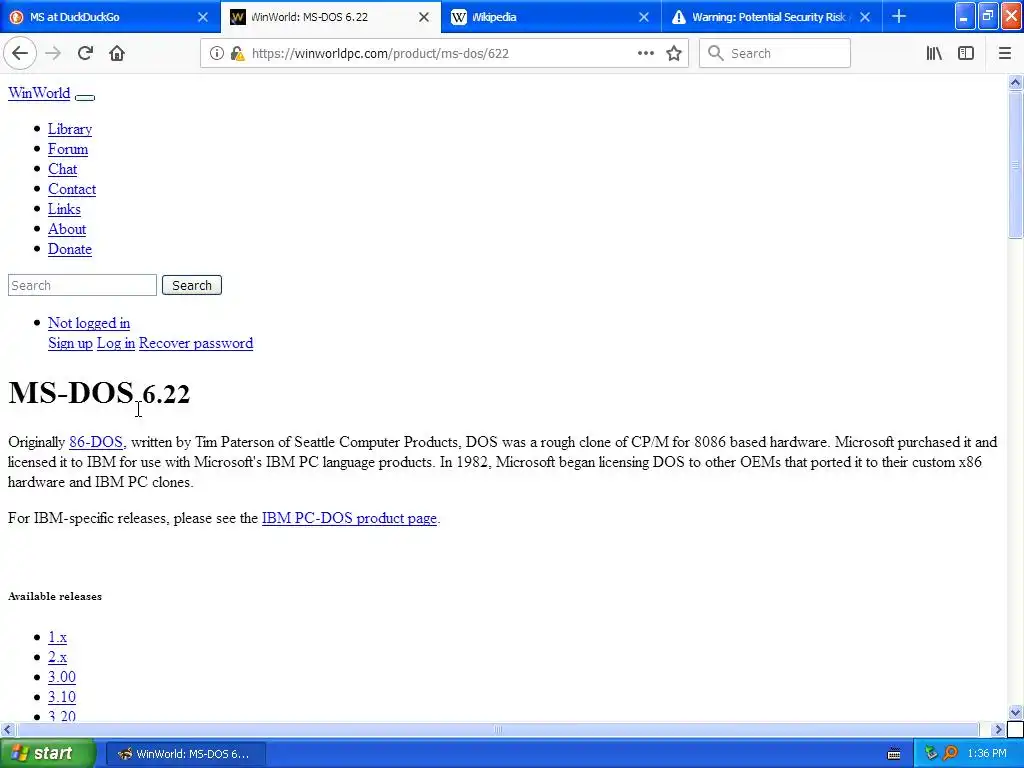
Task: Click the Log in link
Action: (x=116, y=343)
